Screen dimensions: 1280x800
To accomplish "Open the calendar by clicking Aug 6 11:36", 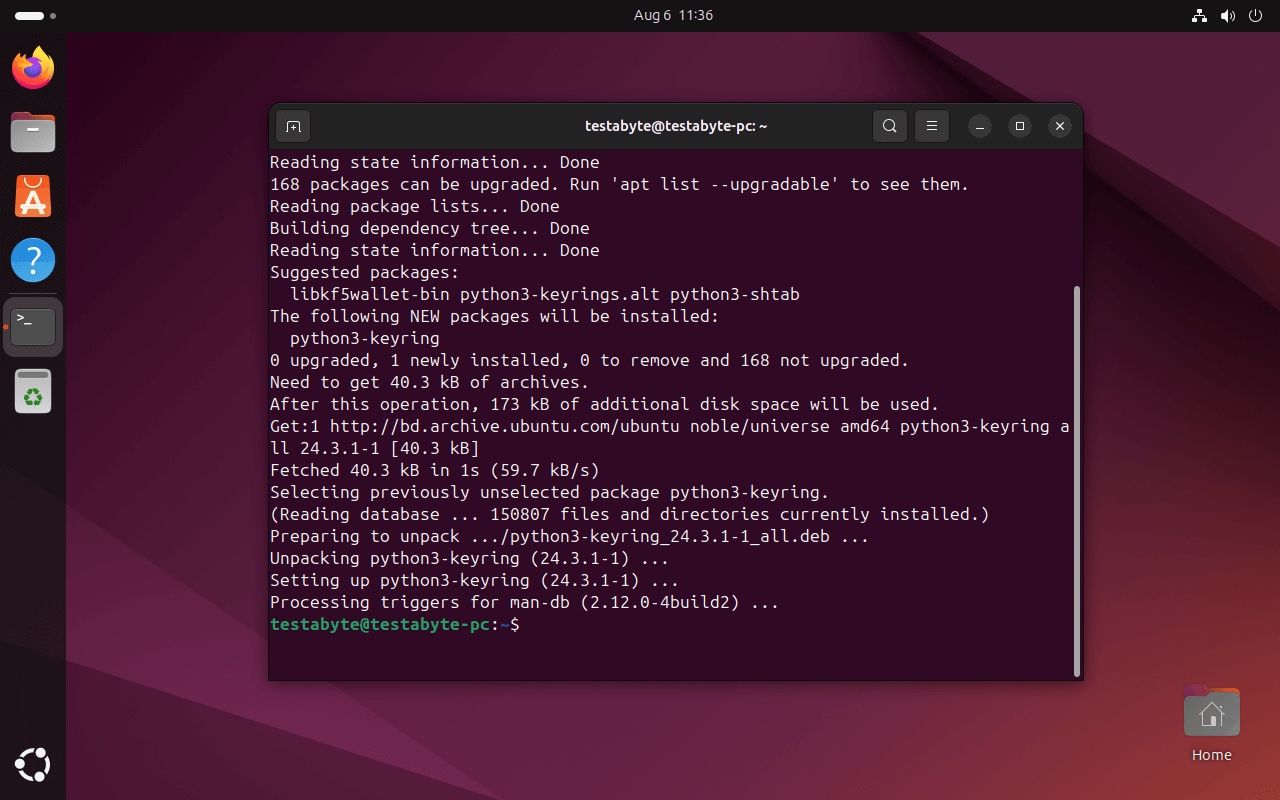I will click(673, 15).
